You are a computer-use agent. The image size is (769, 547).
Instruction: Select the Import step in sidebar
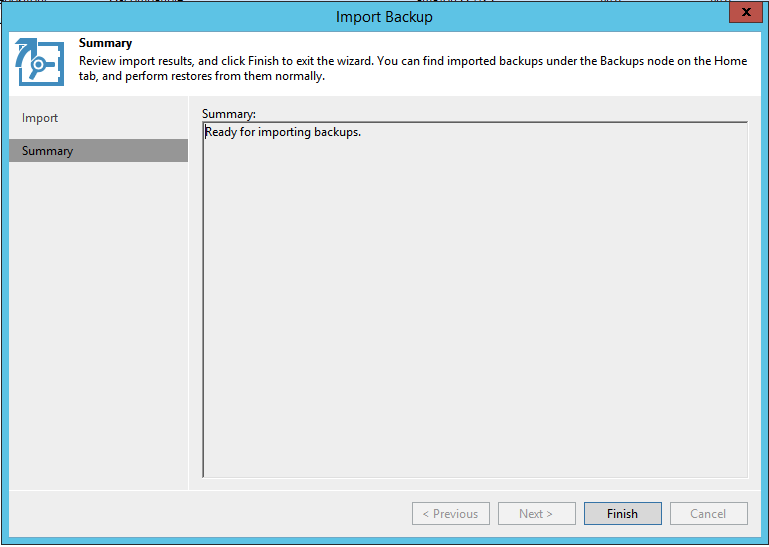(x=40, y=118)
